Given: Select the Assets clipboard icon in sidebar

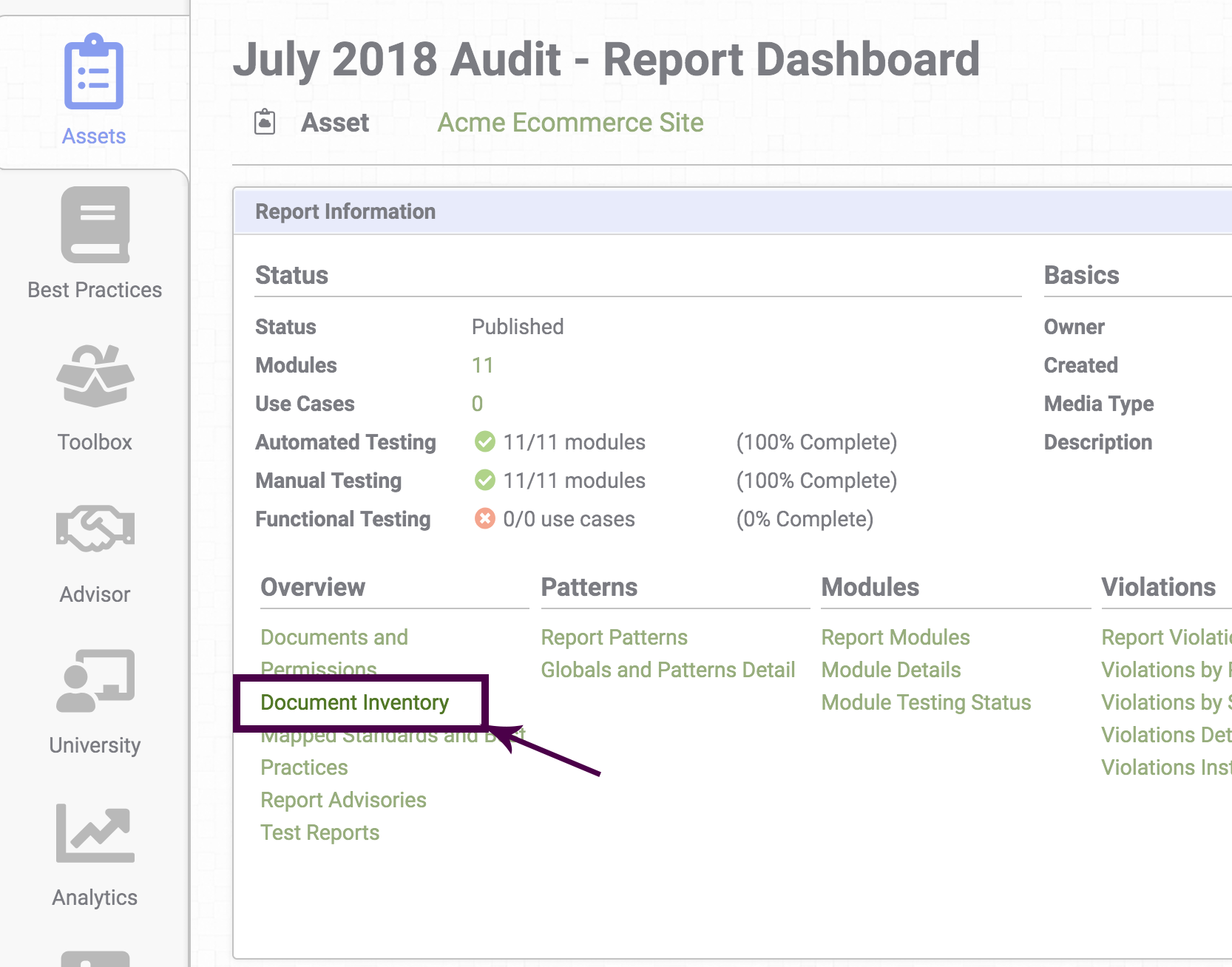Looking at the screenshot, I should pos(93,70).
